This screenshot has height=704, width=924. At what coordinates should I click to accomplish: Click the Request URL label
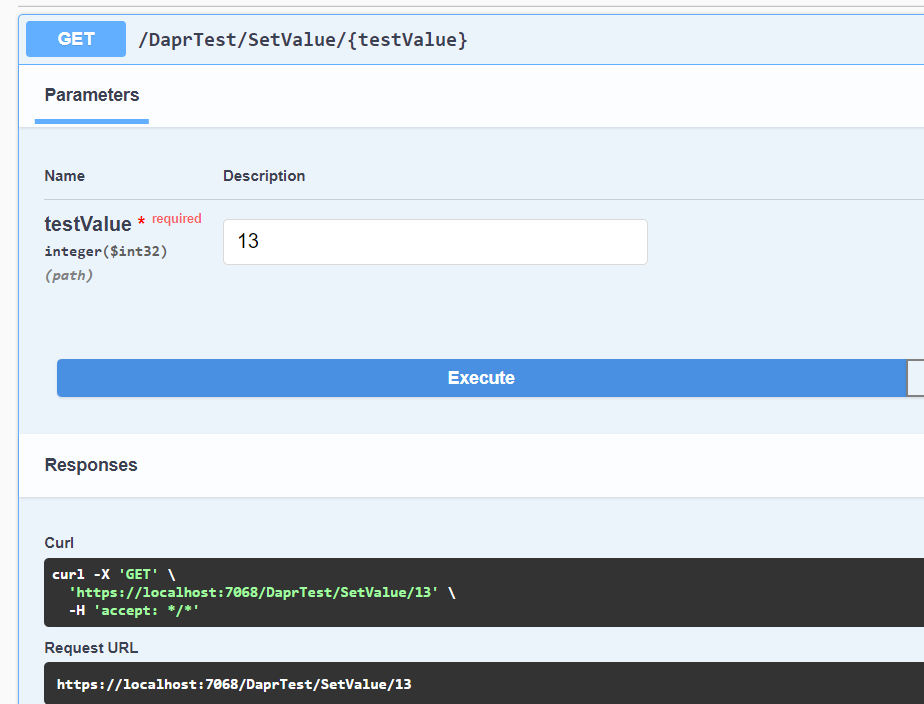click(x=91, y=647)
